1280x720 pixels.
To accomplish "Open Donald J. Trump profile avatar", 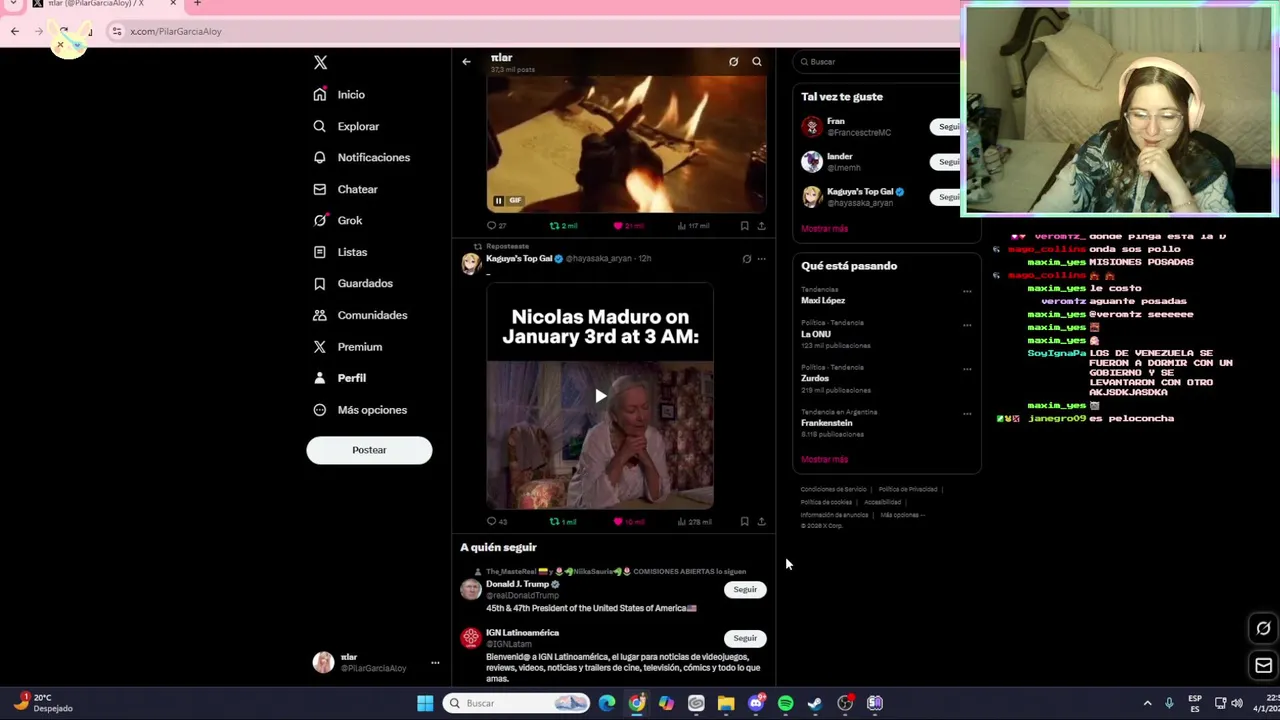I will click(470, 590).
